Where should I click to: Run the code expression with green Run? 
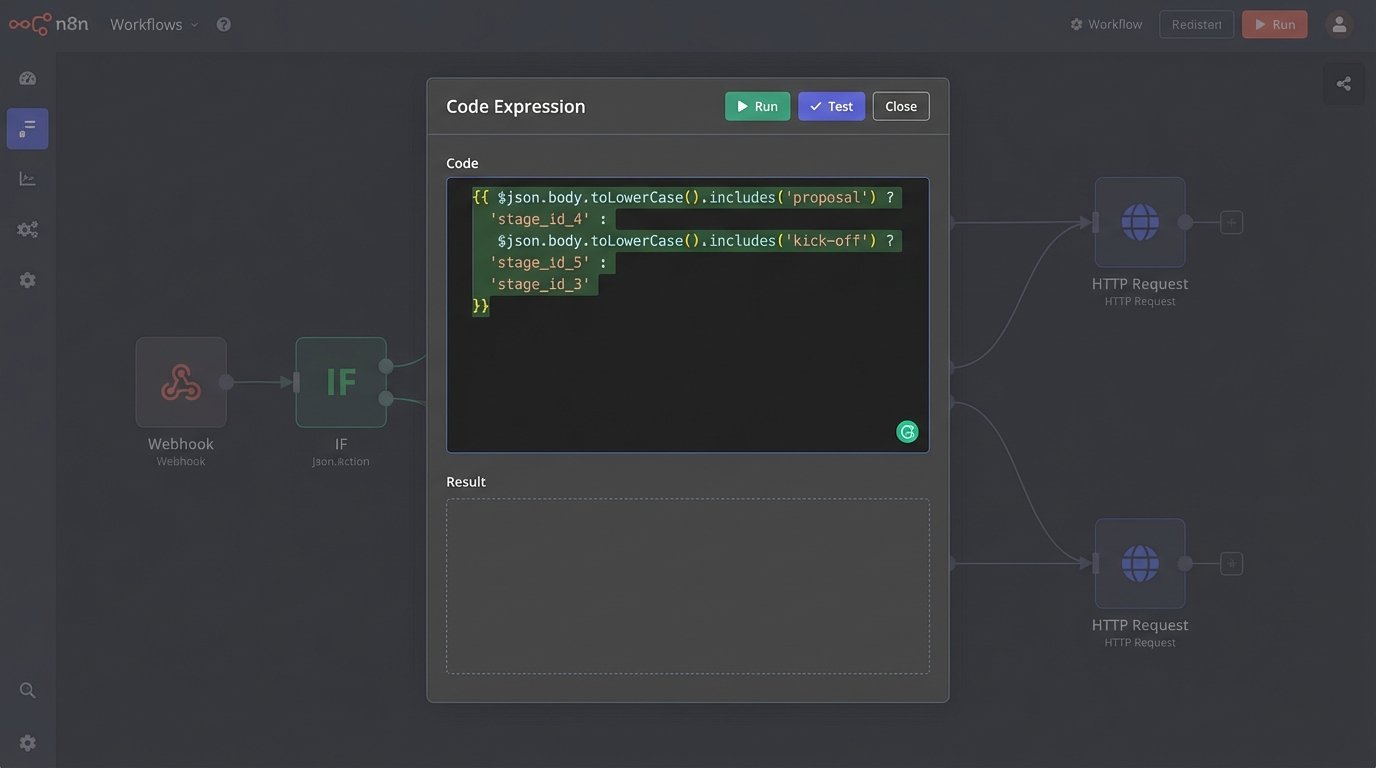(757, 106)
